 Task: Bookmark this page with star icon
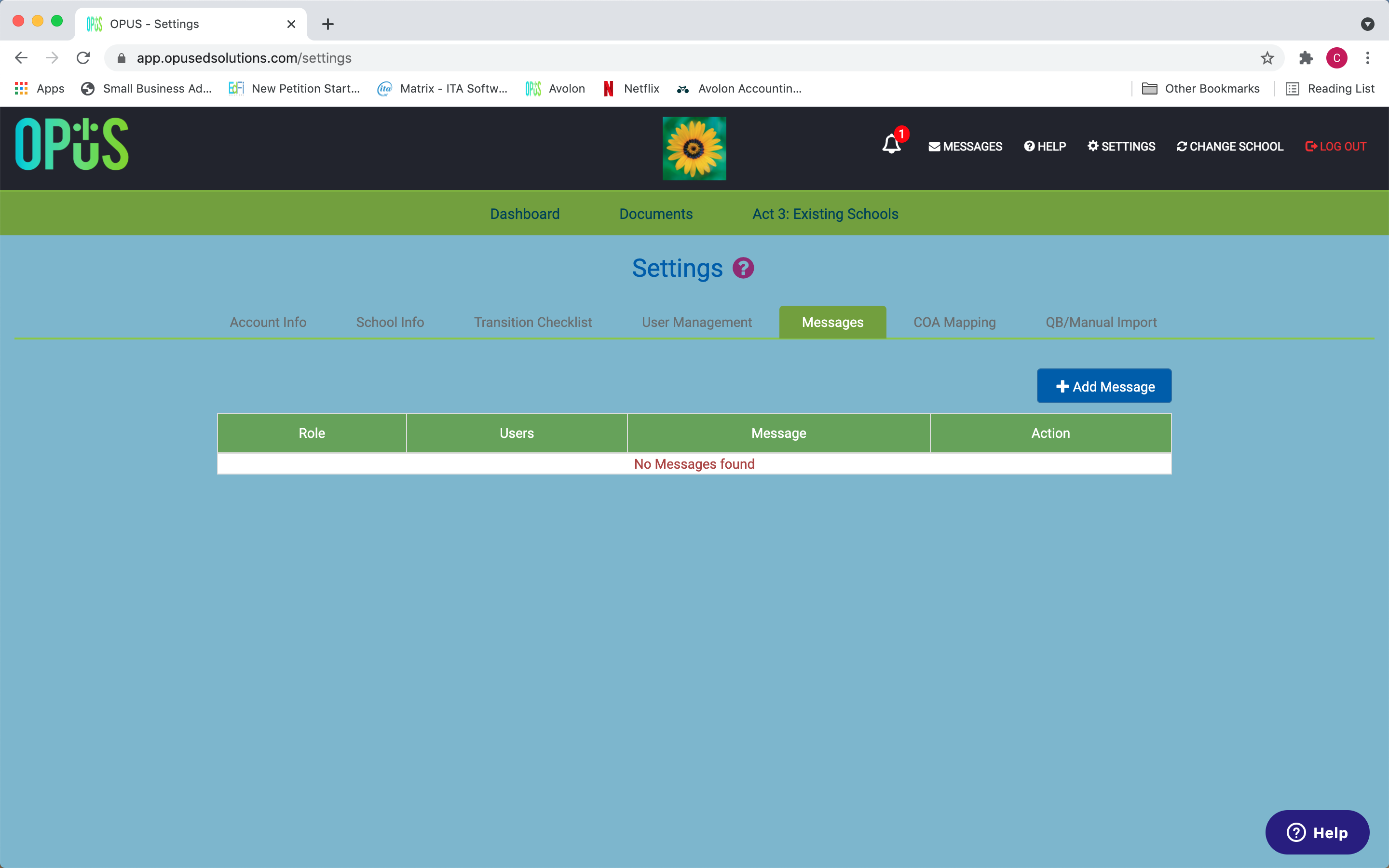1267,58
